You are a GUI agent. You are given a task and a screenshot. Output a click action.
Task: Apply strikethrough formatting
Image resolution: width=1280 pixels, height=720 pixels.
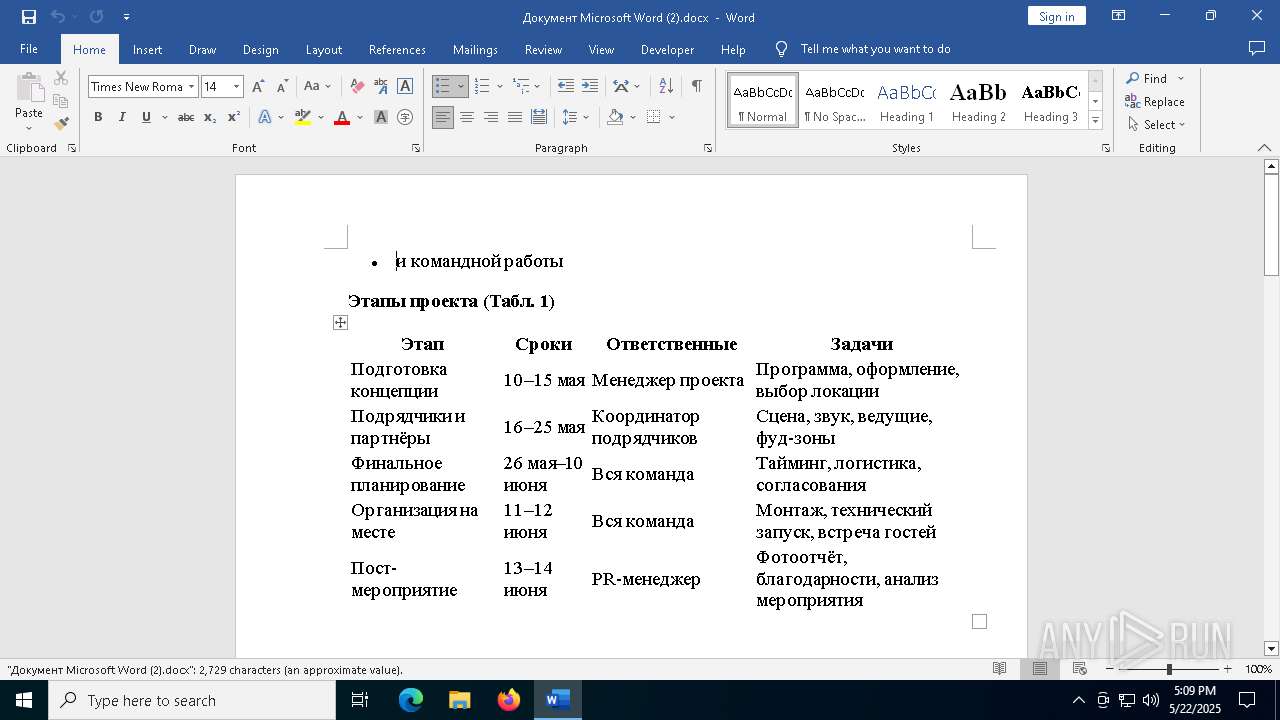[186, 117]
